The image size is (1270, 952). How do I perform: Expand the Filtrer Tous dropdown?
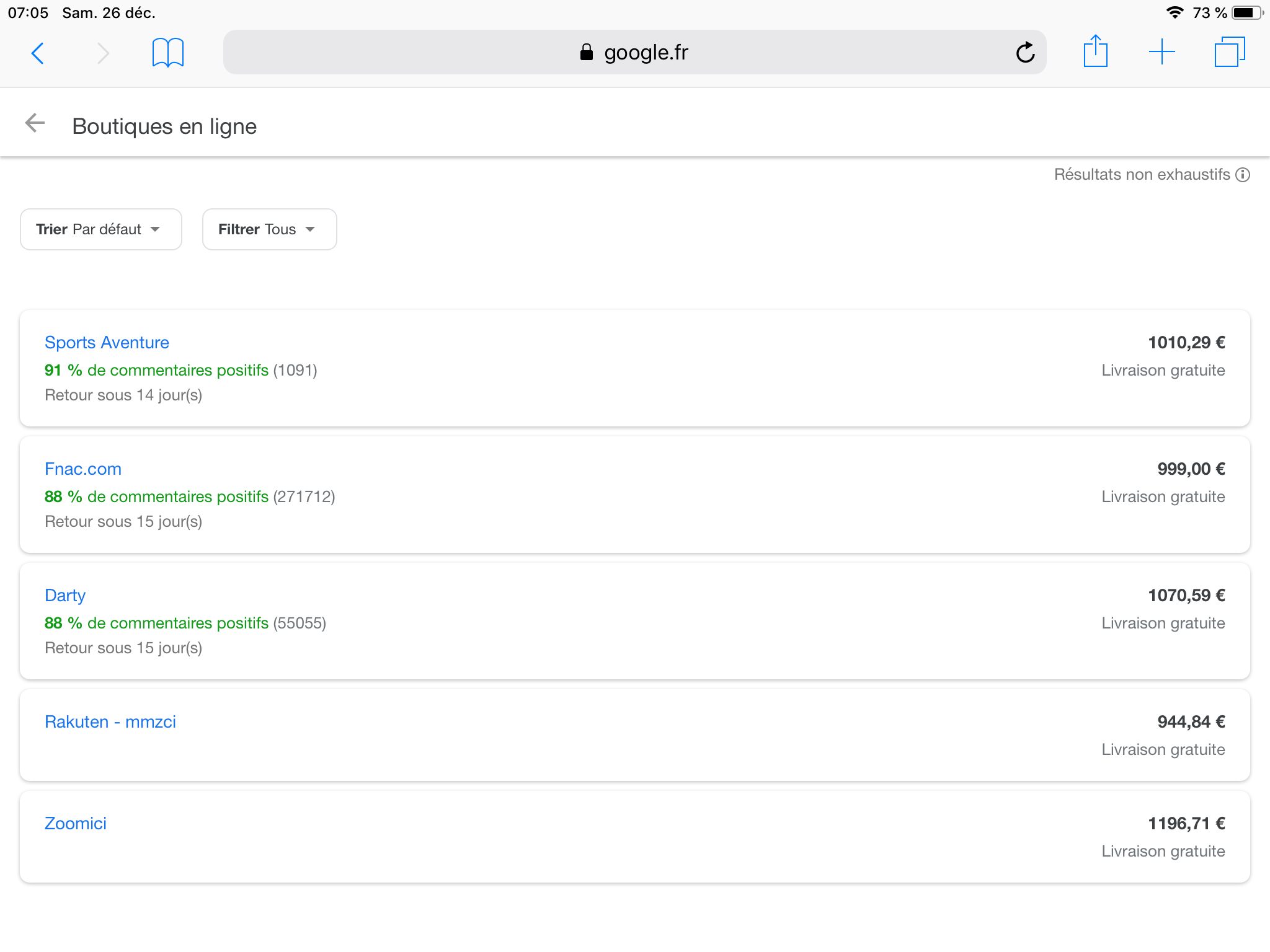(269, 229)
